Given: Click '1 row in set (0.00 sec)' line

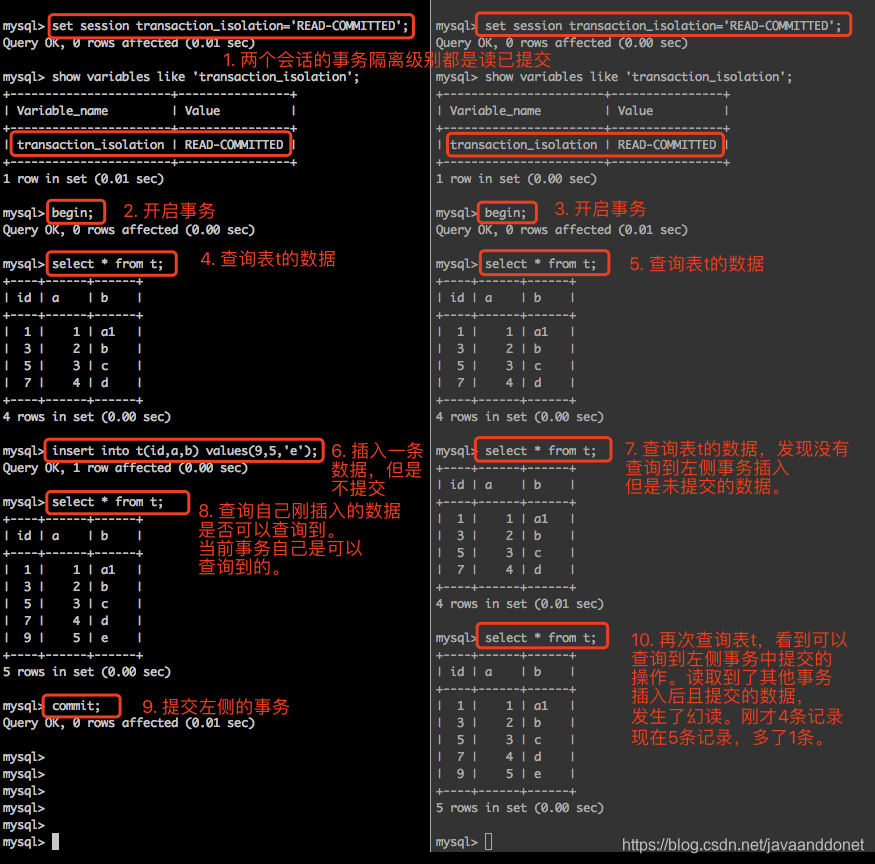Looking at the screenshot, I should [x=516, y=179].
